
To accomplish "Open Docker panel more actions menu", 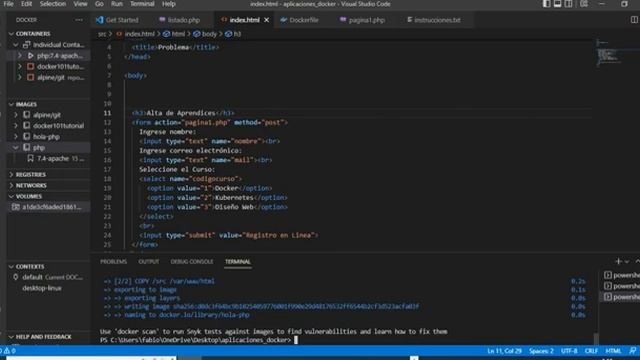I will coord(79,20).
